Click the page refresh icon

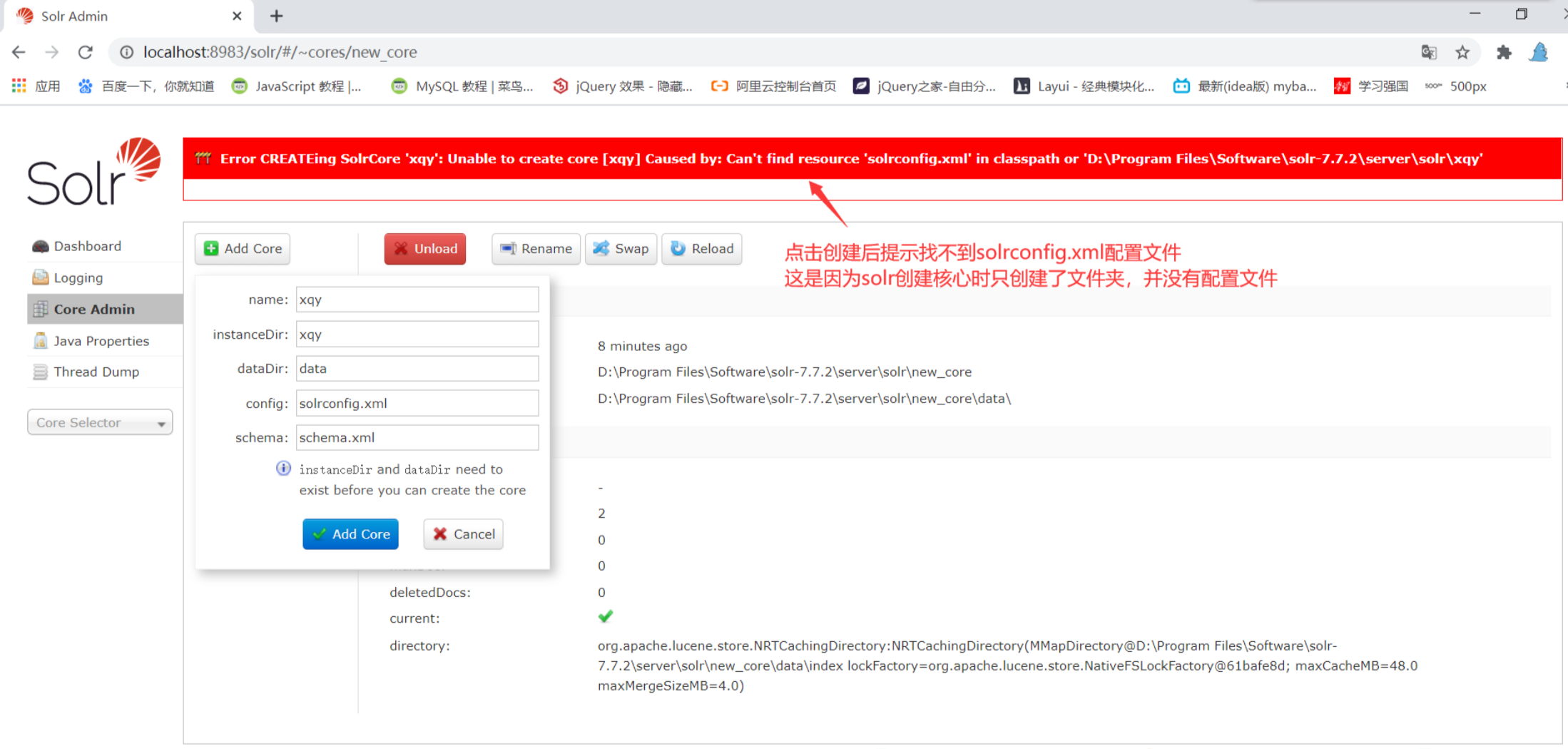tap(85, 51)
